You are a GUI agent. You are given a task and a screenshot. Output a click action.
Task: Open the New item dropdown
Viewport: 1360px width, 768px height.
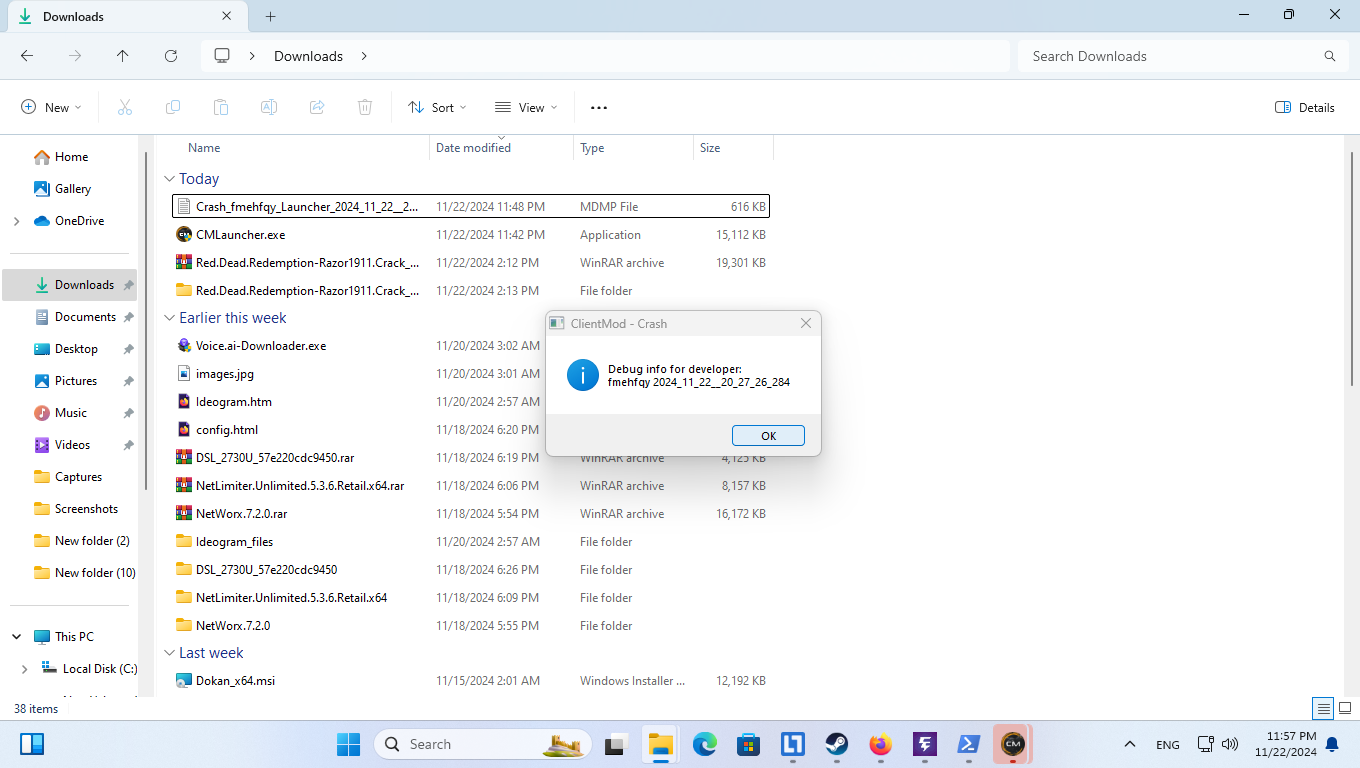pos(51,108)
